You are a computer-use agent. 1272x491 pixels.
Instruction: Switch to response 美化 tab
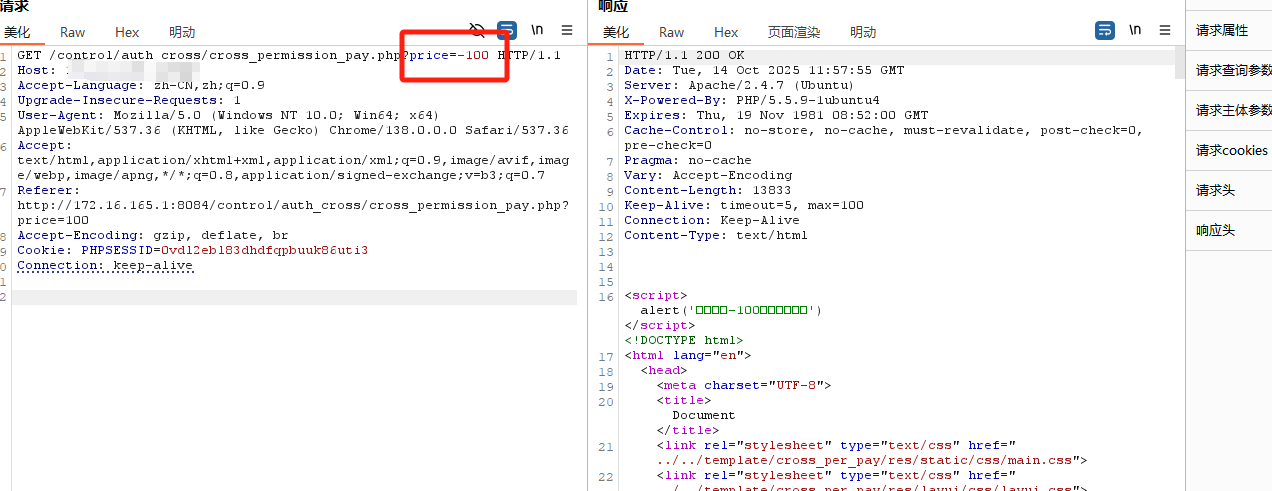tap(616, 32)
